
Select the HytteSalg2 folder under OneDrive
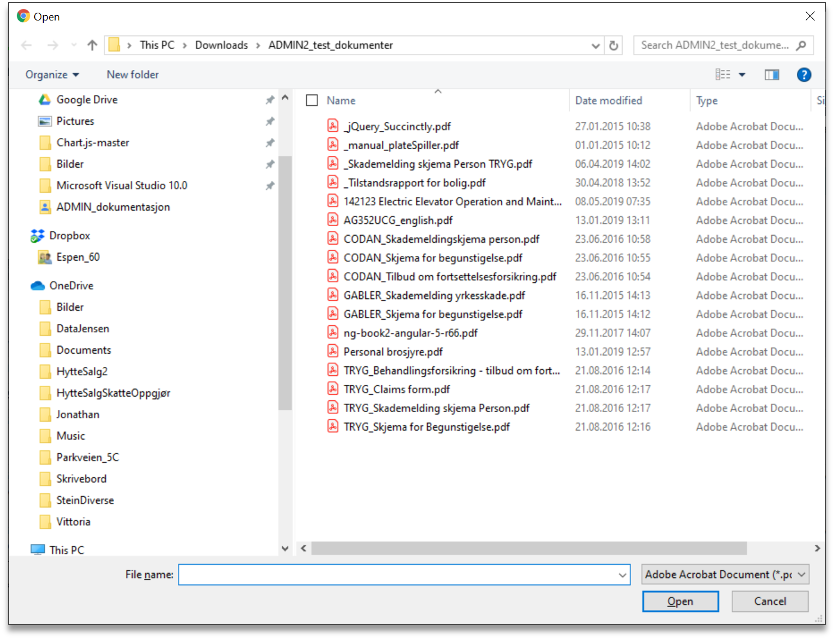click(x=82, y=372)
